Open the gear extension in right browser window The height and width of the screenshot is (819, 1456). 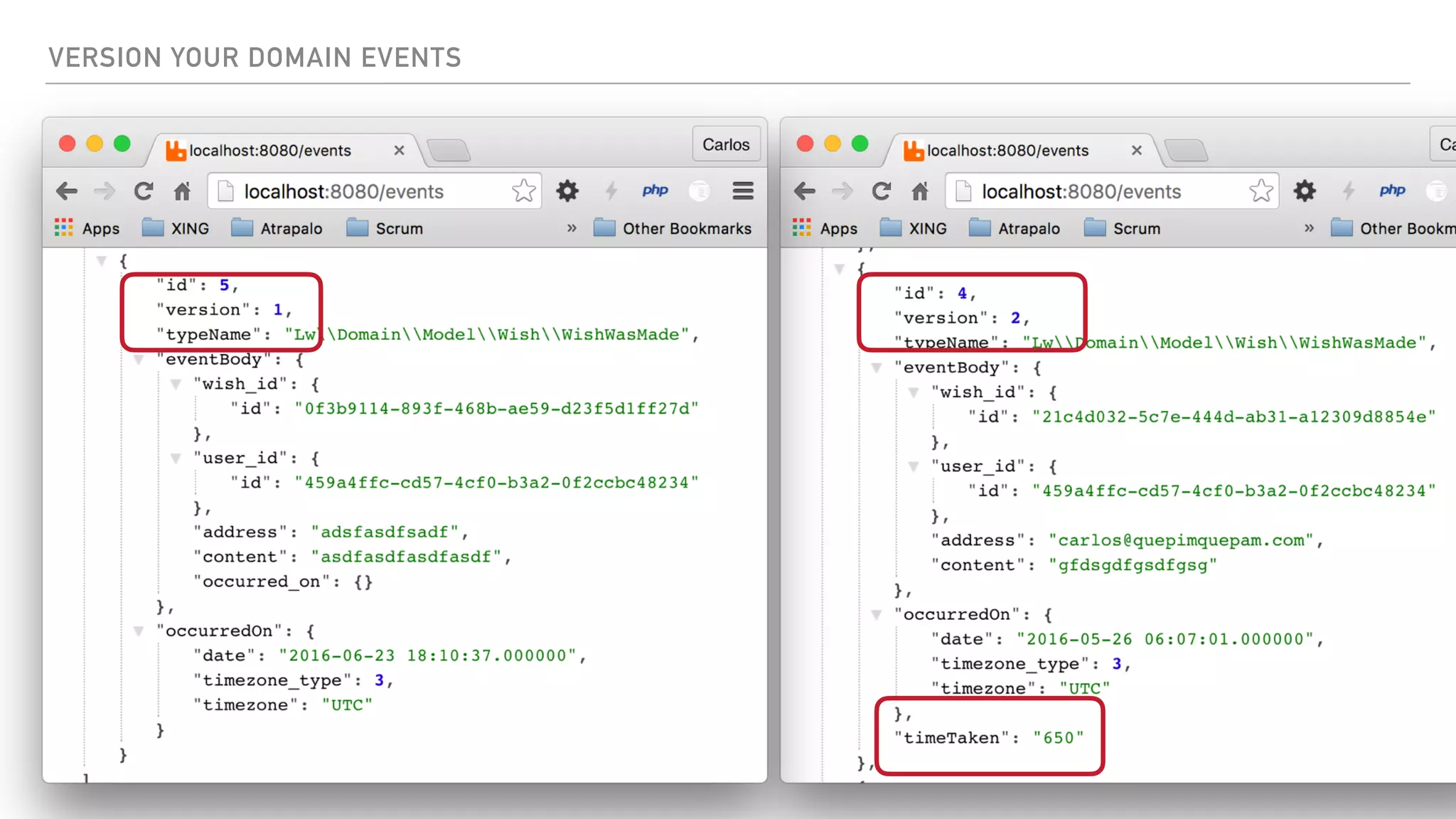click(1305, 191)
